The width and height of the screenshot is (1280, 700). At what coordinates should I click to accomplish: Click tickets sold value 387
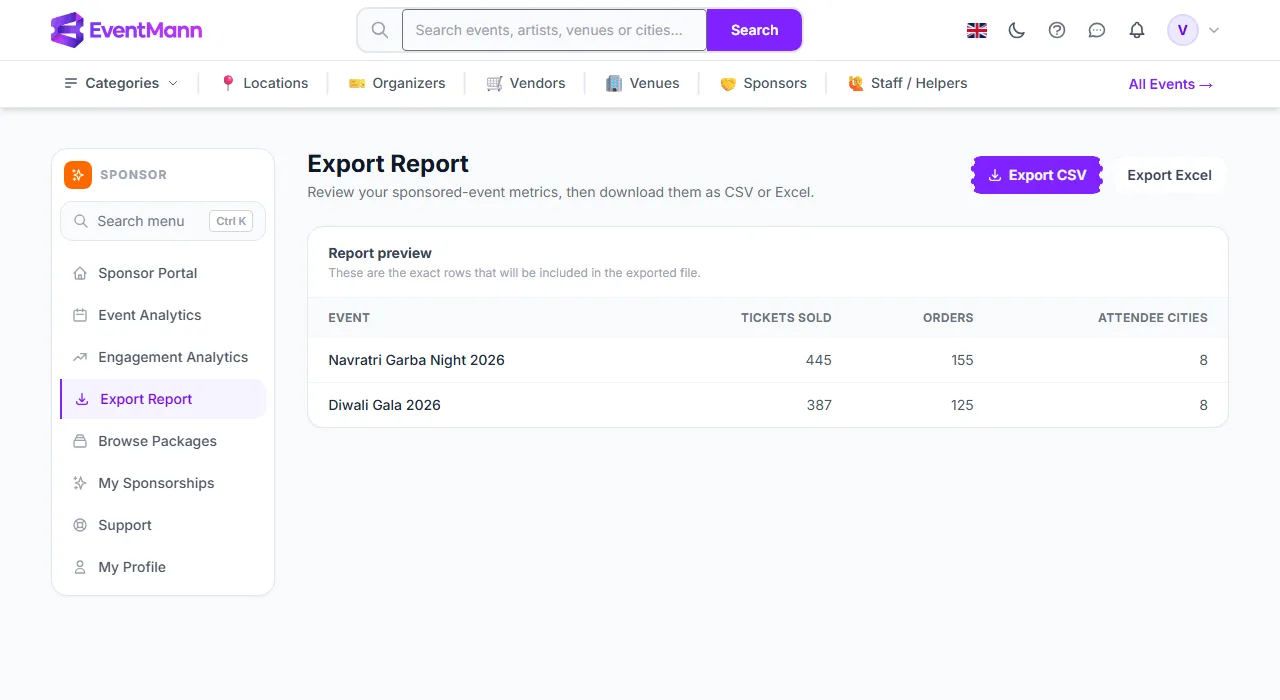pos(819,405)
